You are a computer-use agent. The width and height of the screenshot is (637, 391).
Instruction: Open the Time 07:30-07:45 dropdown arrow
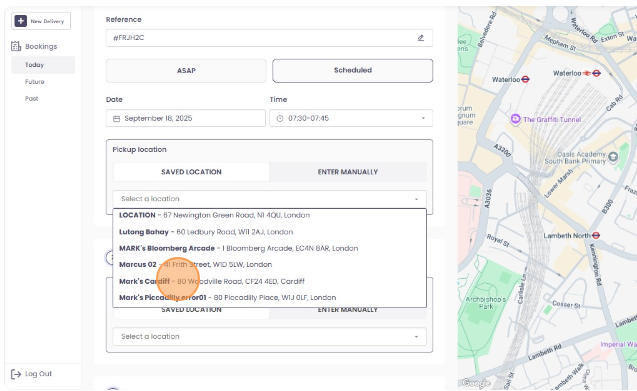coord(423,118)
